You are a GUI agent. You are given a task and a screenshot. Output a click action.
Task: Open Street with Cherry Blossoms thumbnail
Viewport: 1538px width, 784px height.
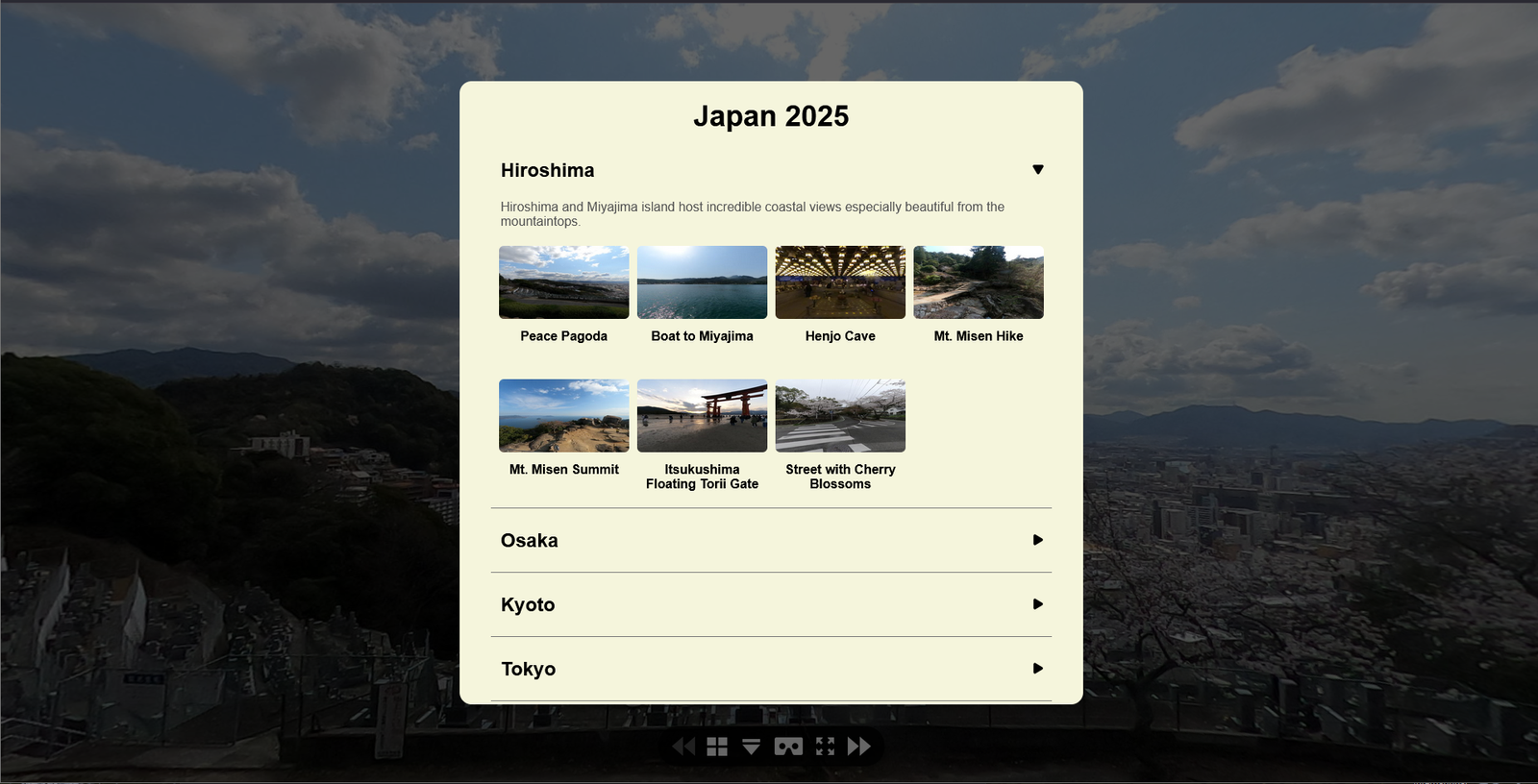point(840,416)
